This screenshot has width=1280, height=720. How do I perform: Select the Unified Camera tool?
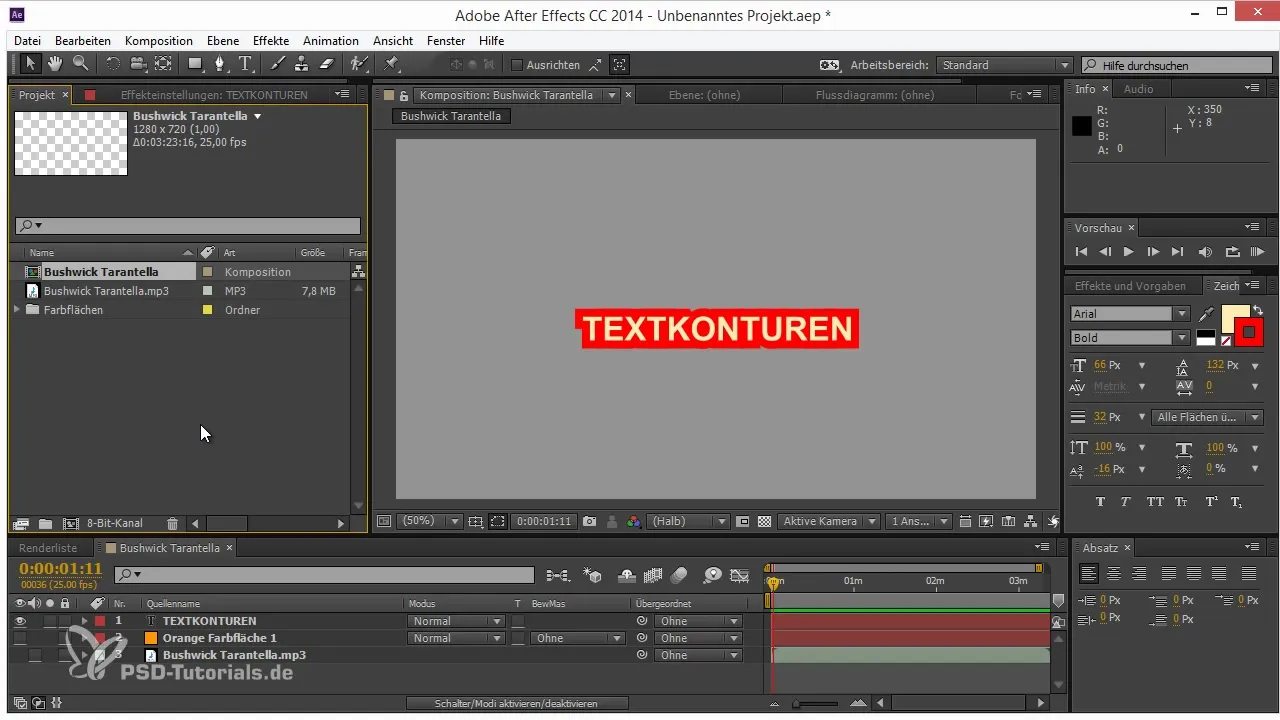pos(138,64)
